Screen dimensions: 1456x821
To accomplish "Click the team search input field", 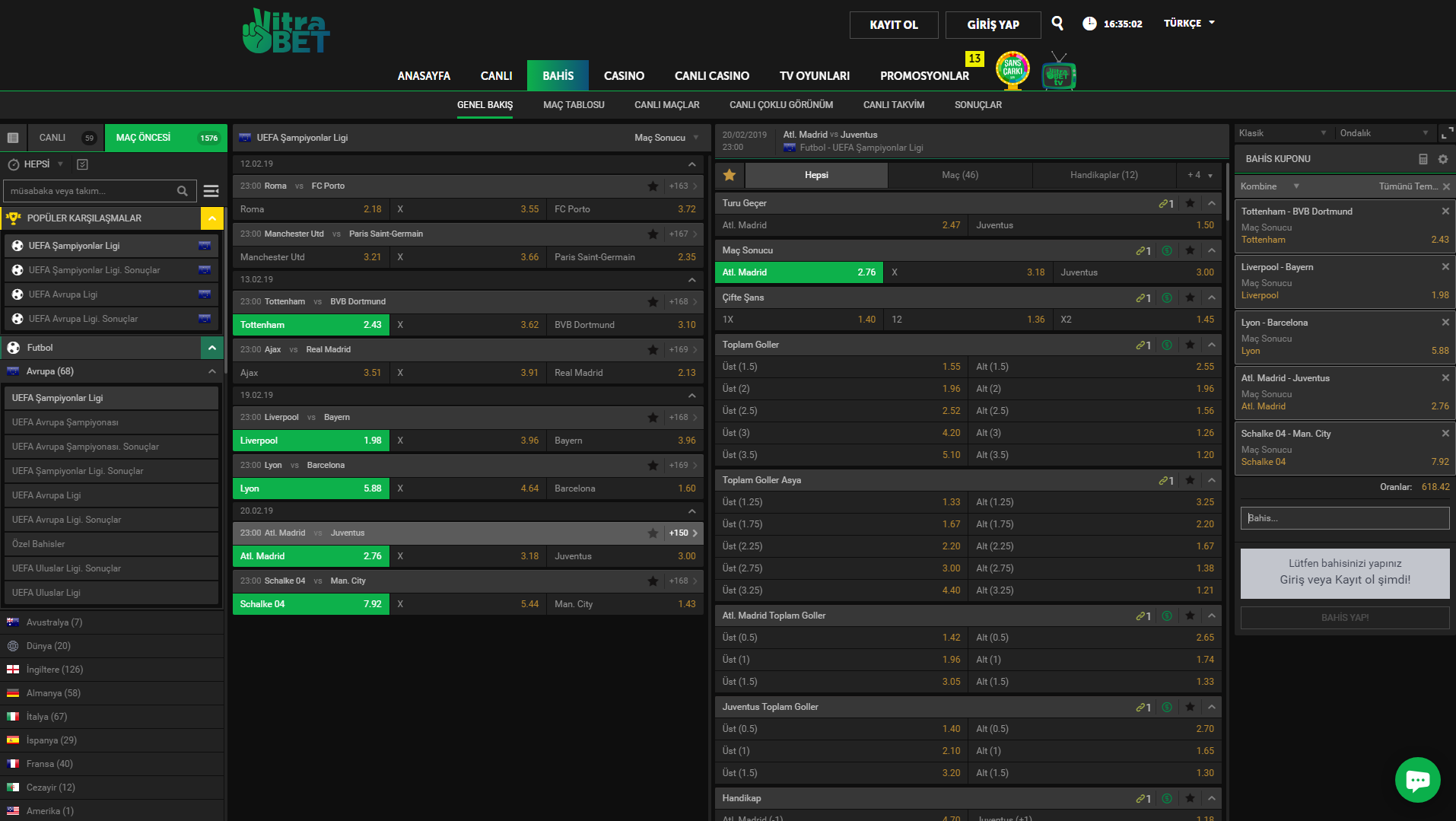I will (x=91, y=191).
